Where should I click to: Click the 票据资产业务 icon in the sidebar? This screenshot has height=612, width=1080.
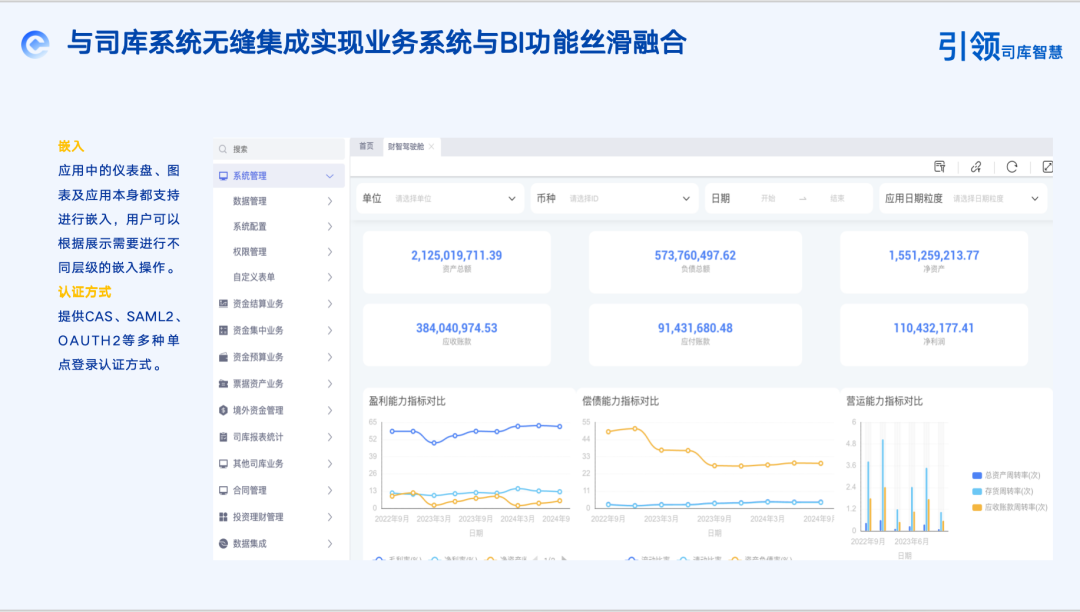(x=221, y=382)
